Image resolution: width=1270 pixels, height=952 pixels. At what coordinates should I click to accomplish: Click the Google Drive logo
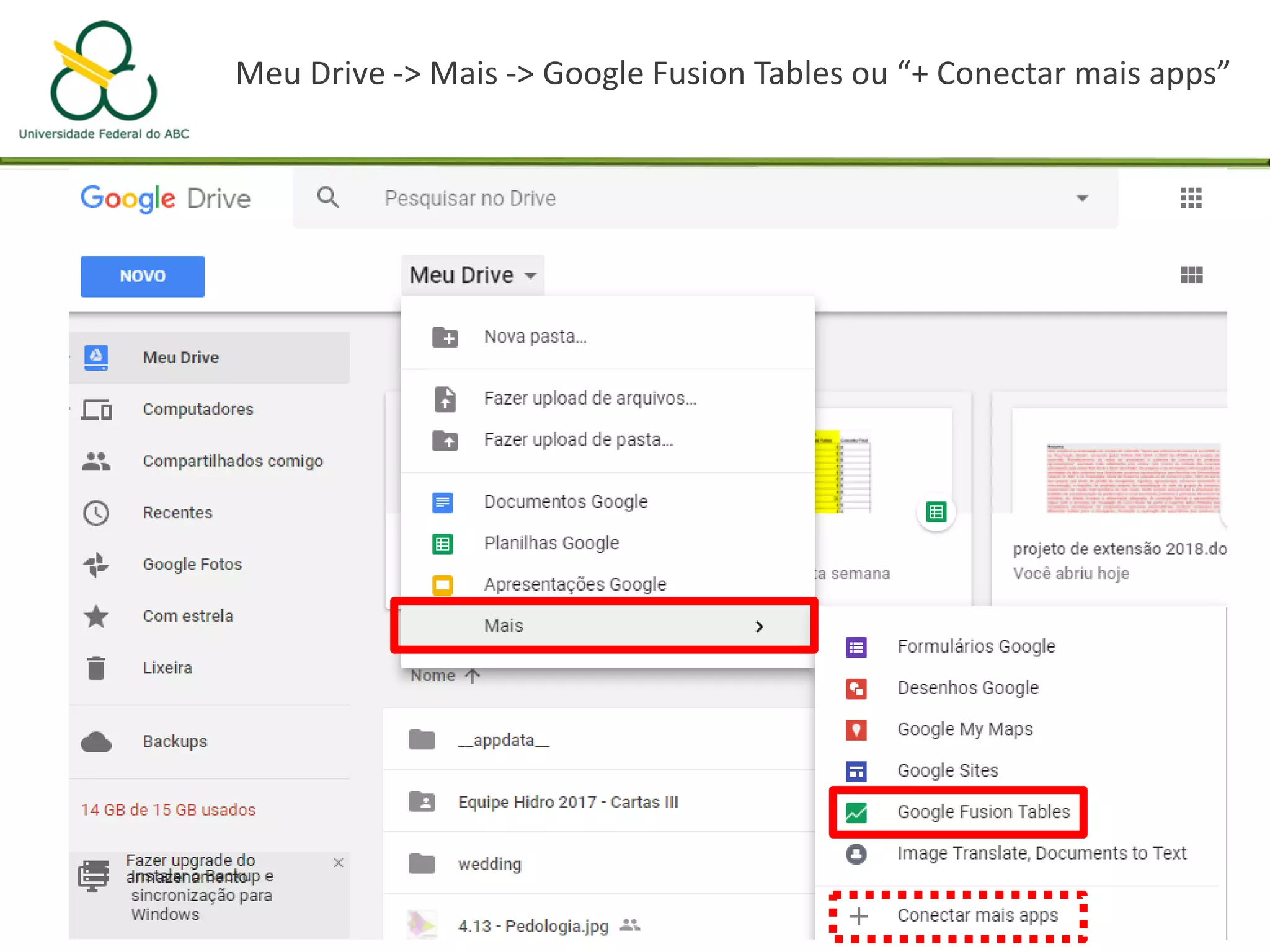[x=166, y=198]
